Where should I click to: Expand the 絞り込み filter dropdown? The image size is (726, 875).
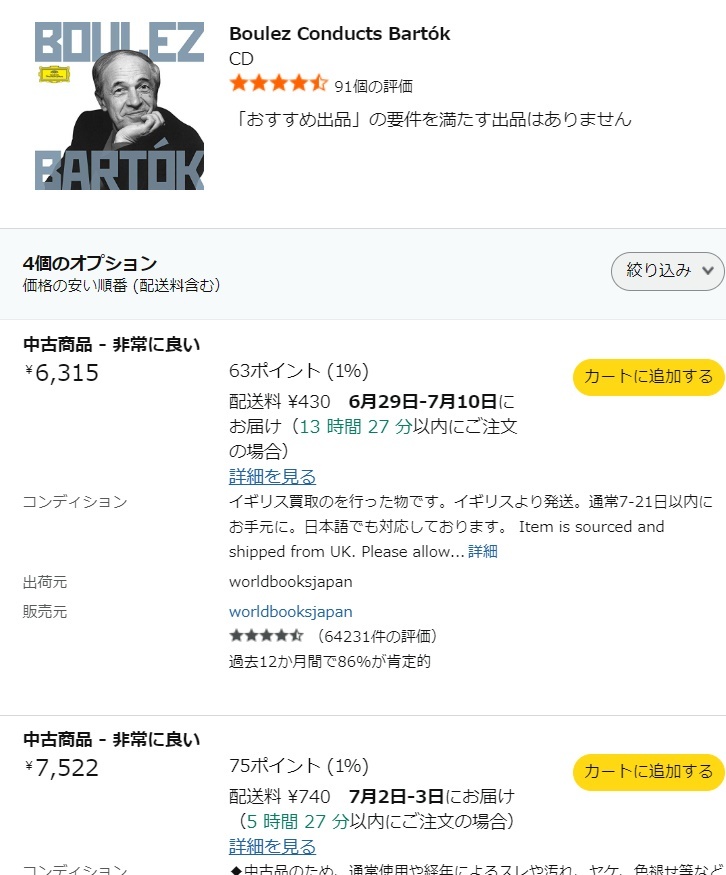[667, 271]
